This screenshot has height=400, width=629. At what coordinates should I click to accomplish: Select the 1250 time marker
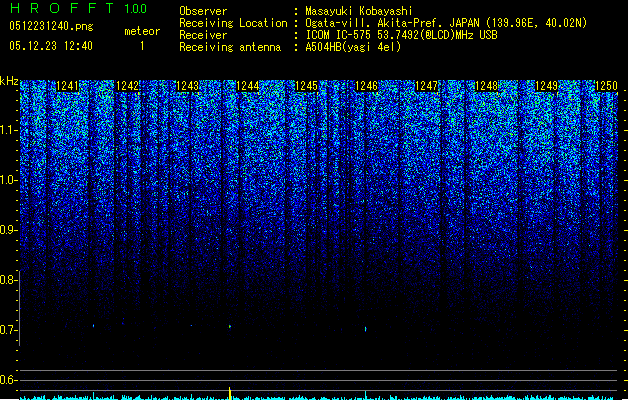607,86
